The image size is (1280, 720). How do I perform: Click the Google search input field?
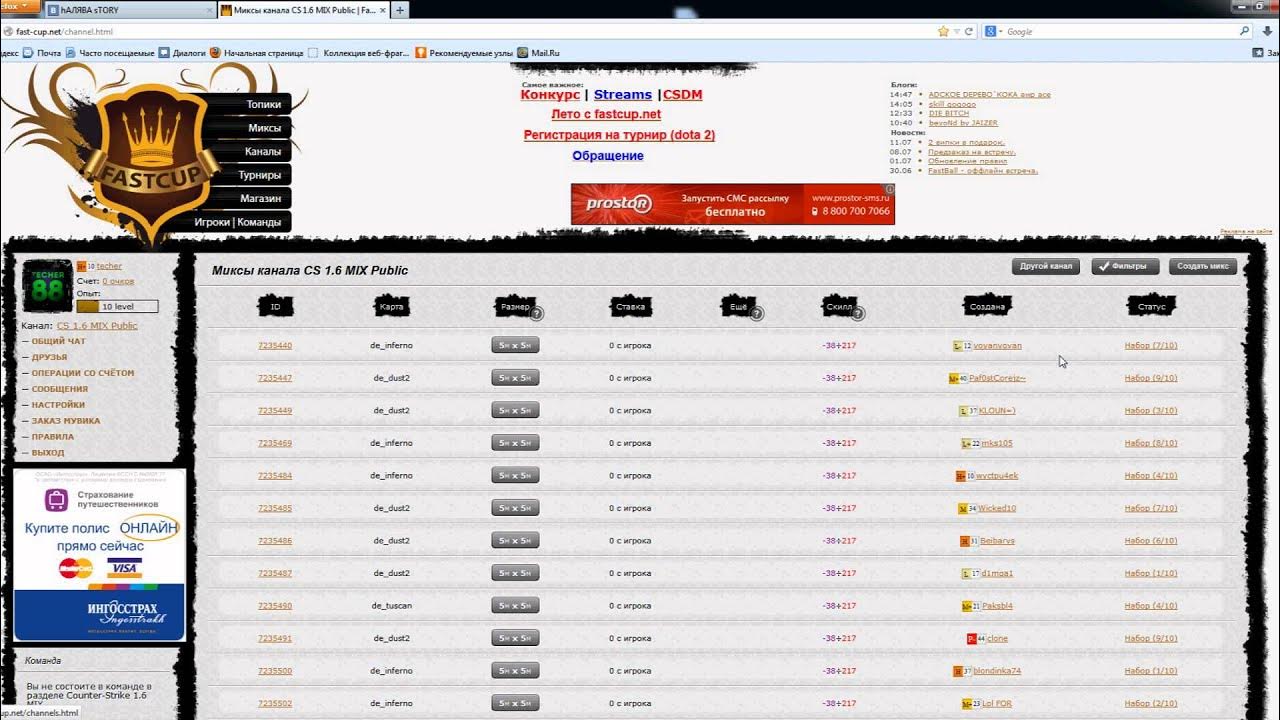point(1120,32)
